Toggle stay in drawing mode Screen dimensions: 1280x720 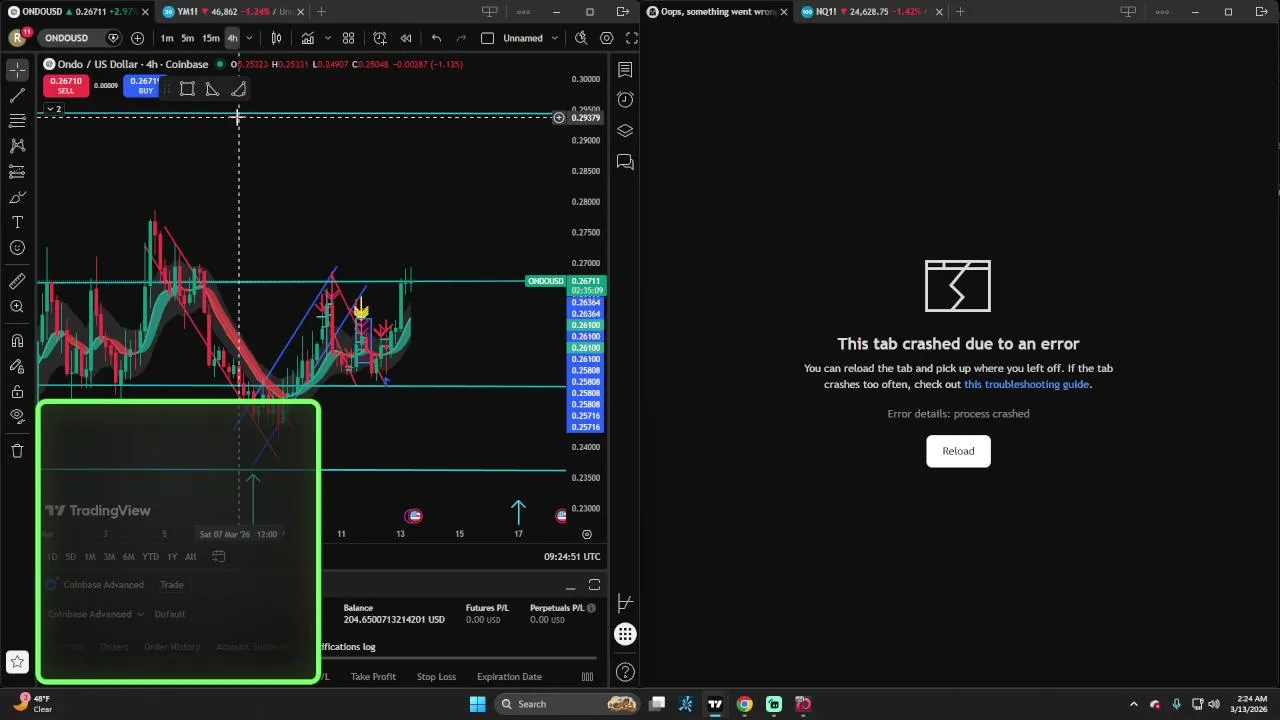17,366
